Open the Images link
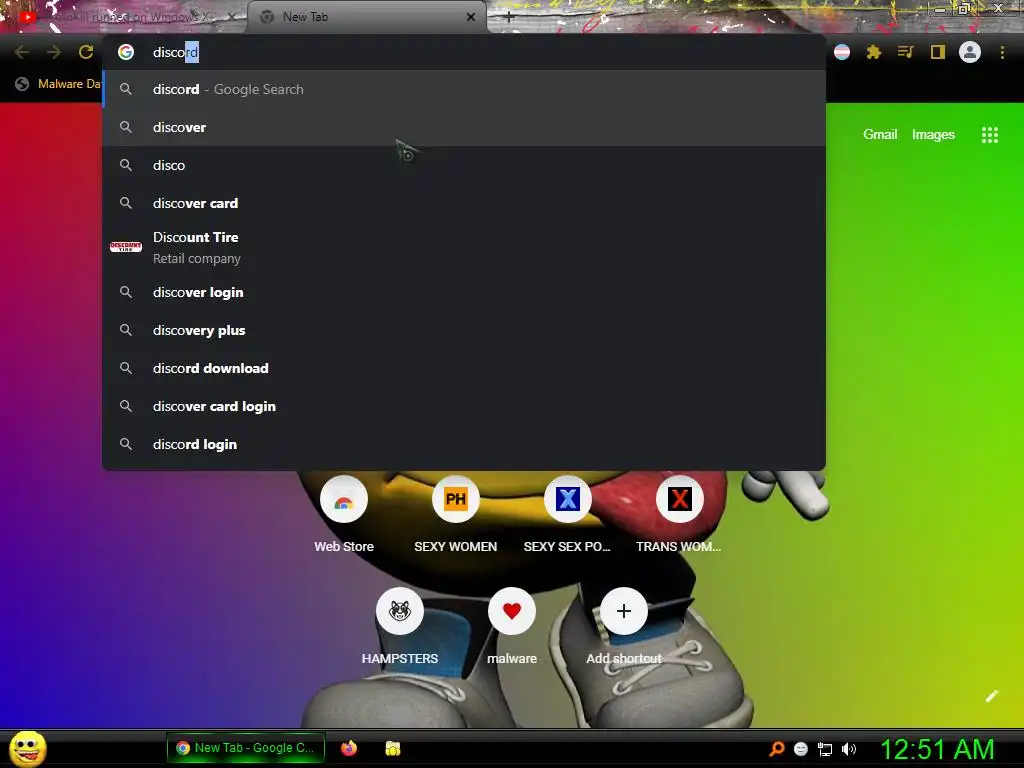This screenshot has width=1024, height=768. point(933,135)
